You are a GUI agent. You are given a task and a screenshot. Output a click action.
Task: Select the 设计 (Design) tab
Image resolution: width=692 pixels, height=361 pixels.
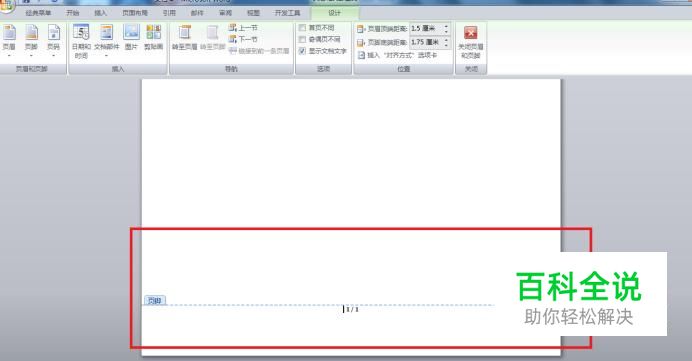(335, 13)
